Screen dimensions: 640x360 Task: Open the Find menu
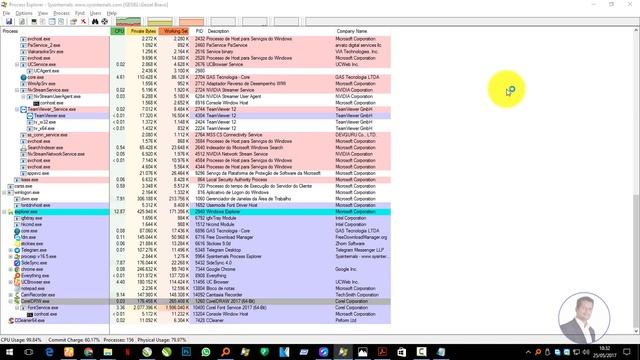point(80,13)
